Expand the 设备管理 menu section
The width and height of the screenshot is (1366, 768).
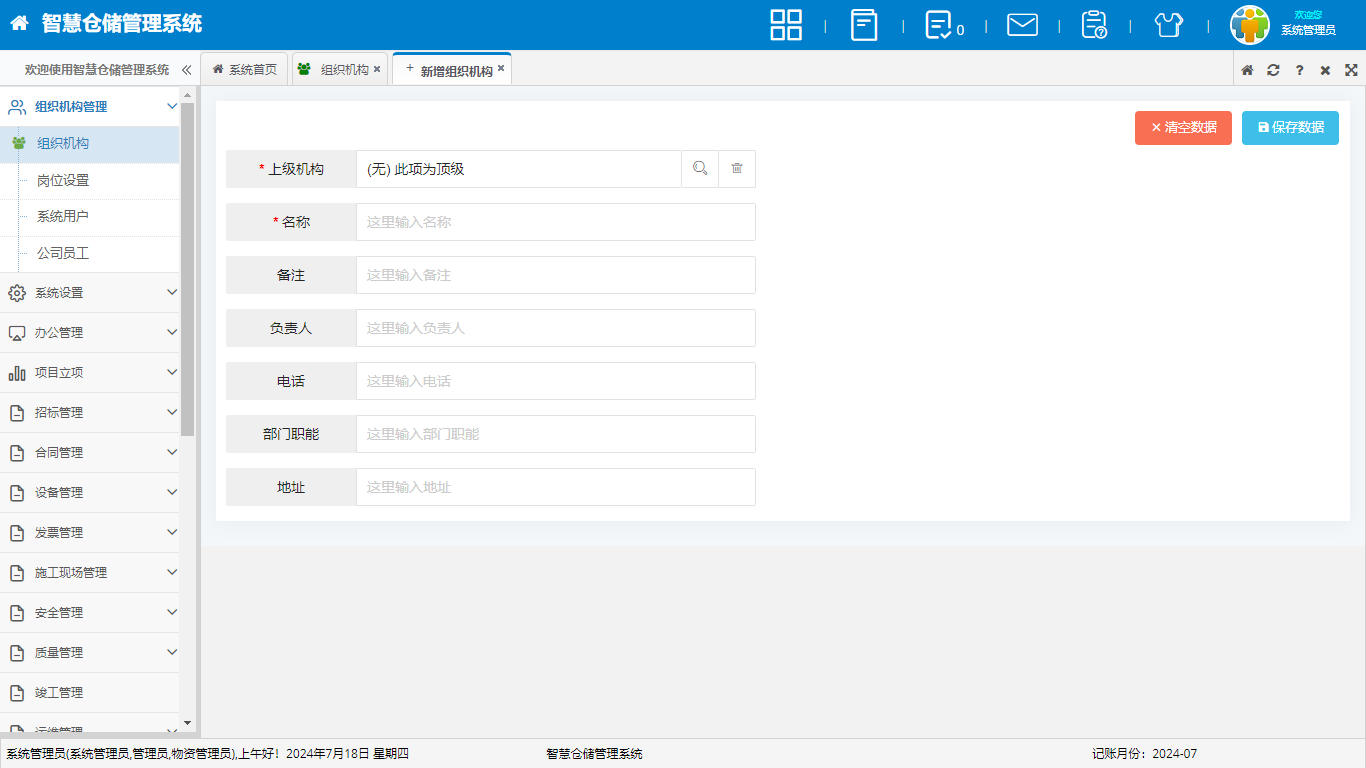pos(90,493)
